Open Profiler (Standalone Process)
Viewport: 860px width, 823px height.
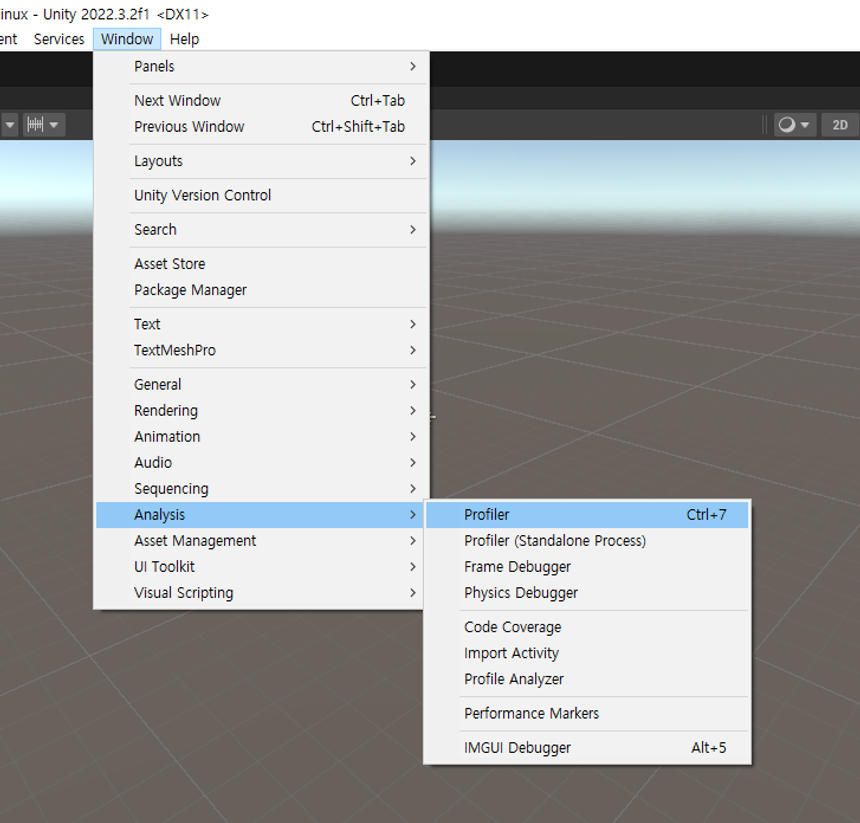point(587,541)
